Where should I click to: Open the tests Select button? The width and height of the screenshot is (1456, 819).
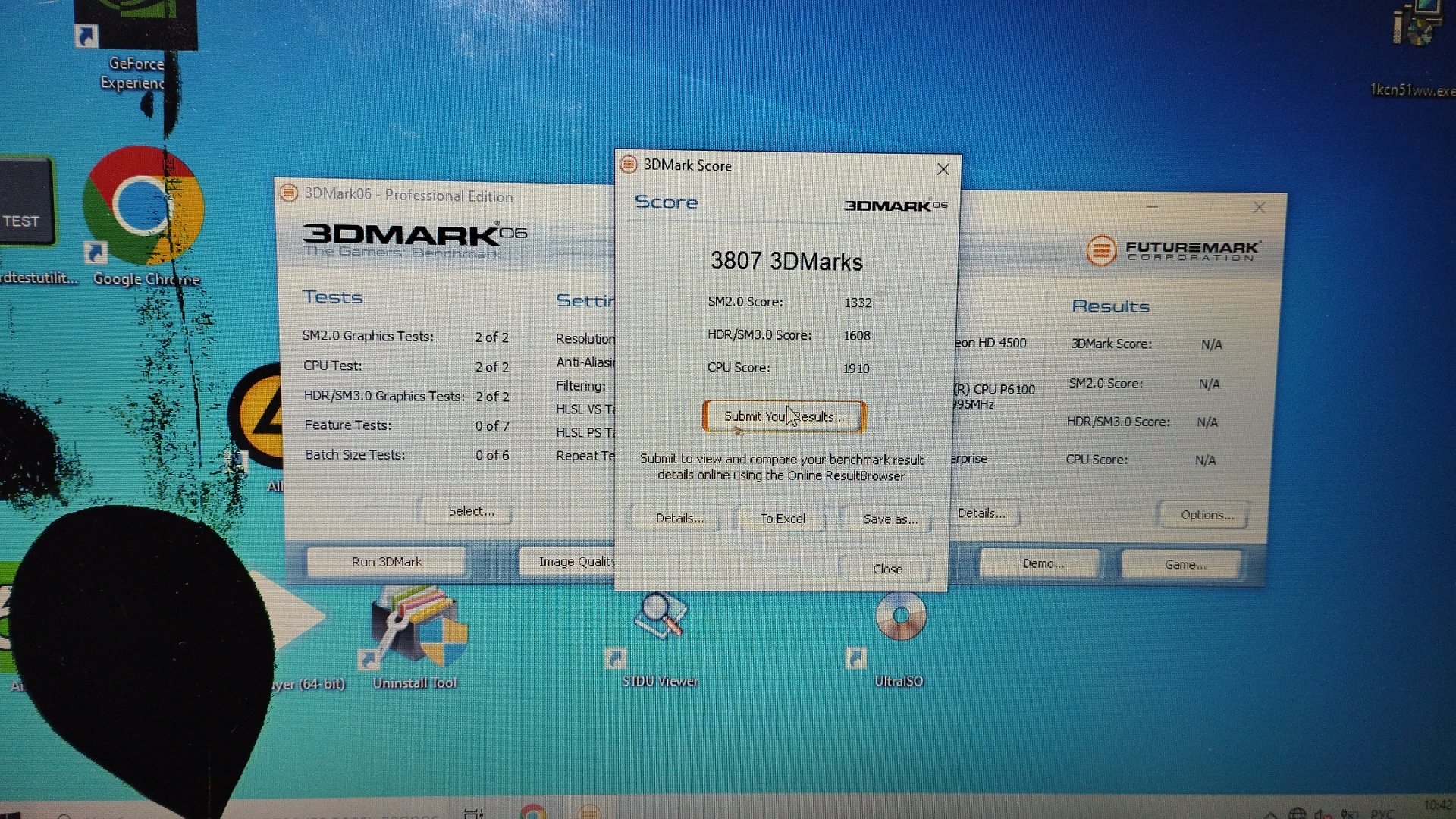coord(470,511)
